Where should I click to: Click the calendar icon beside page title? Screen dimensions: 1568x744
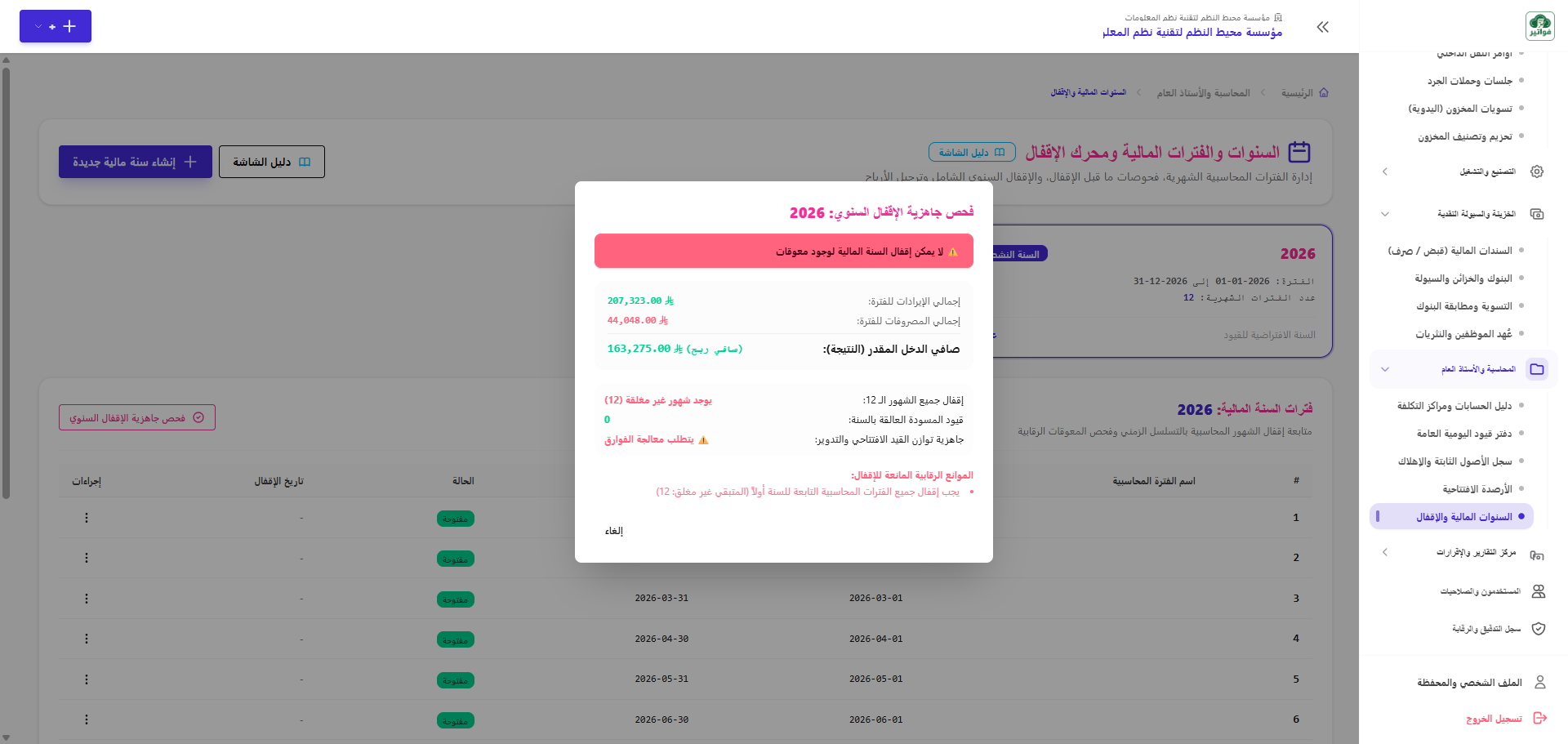pos(1299,152)
